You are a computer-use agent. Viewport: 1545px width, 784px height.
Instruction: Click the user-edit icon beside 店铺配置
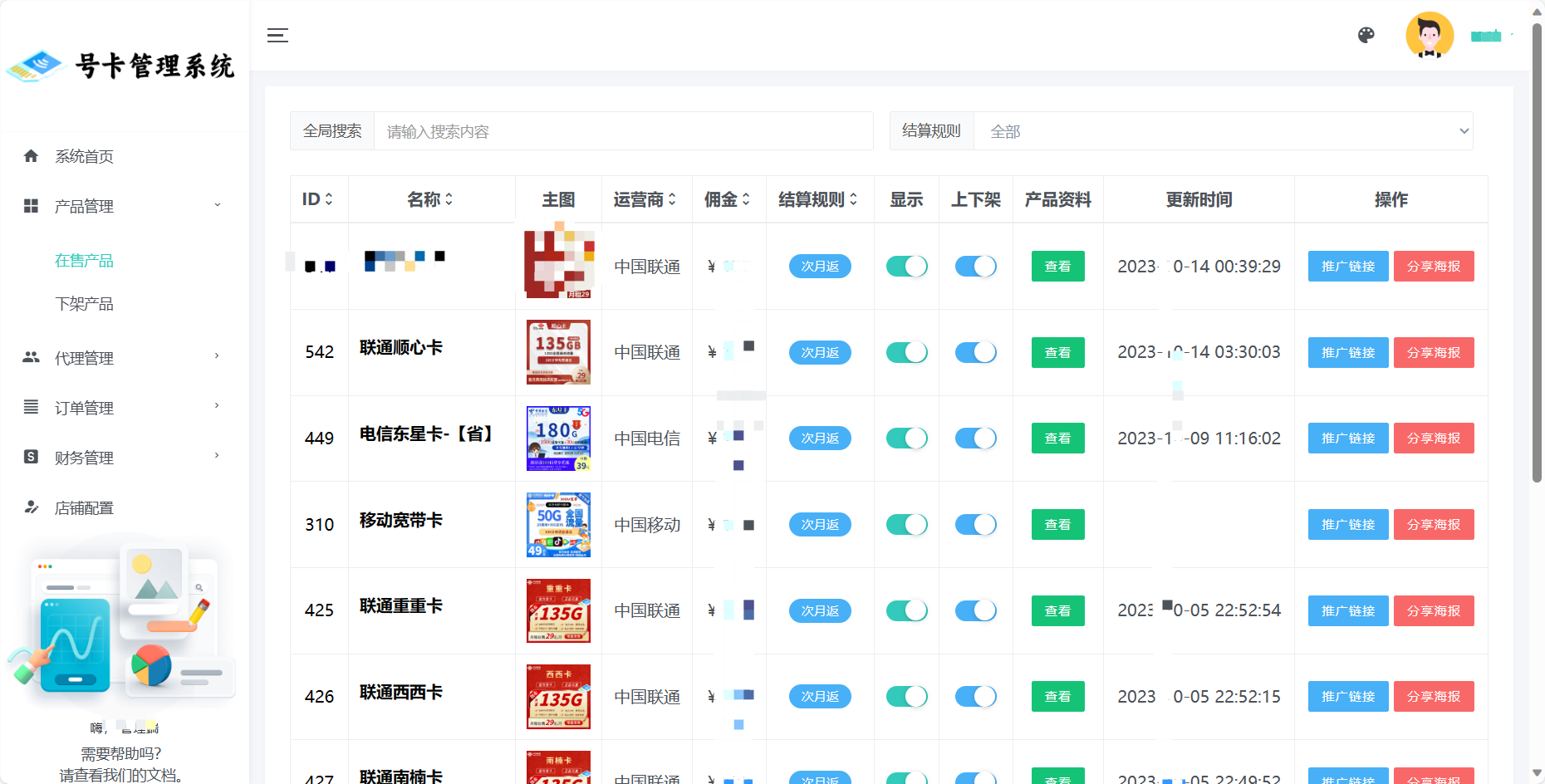point(31,507)
